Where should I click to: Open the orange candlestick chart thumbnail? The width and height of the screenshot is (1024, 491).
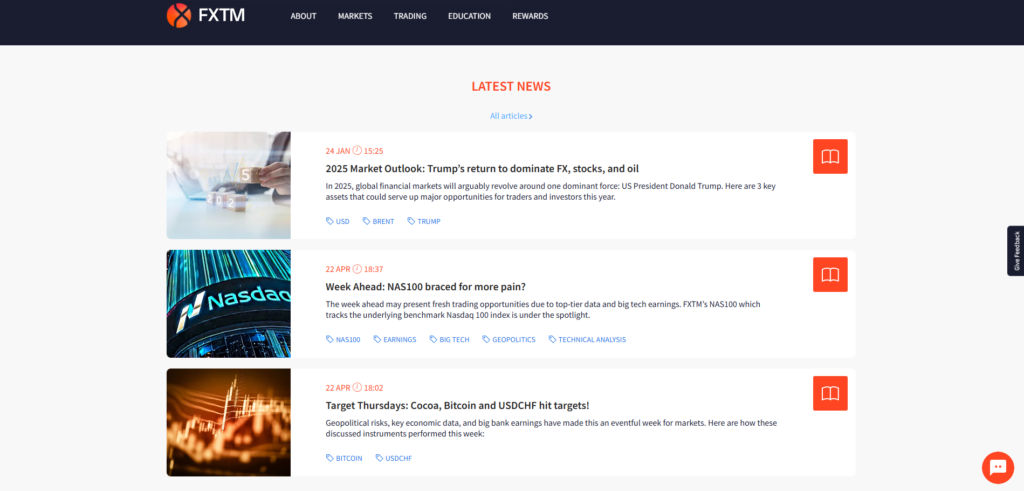tap(228, 422)
